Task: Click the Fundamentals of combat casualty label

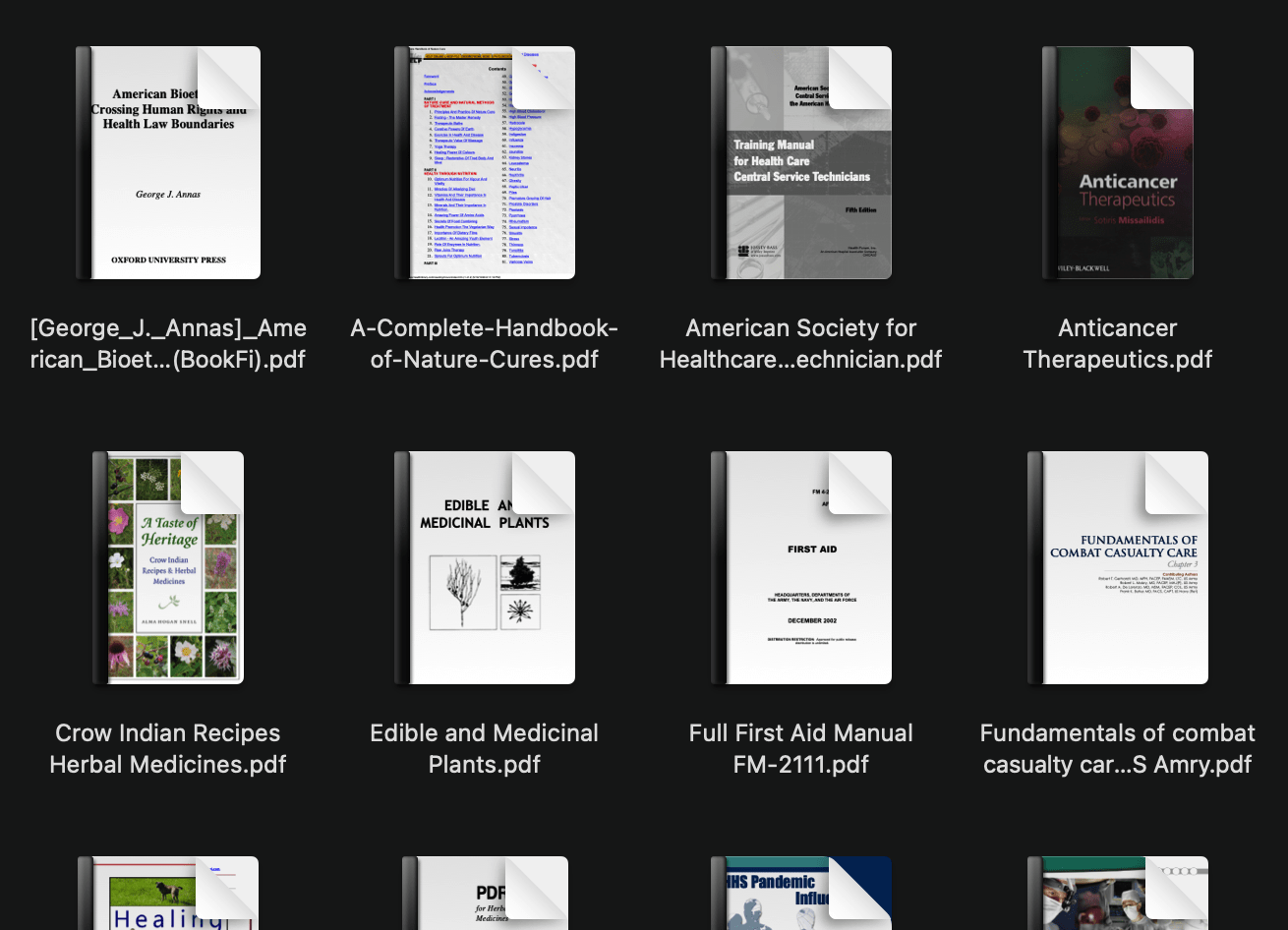Action: tap(1118, 748)
